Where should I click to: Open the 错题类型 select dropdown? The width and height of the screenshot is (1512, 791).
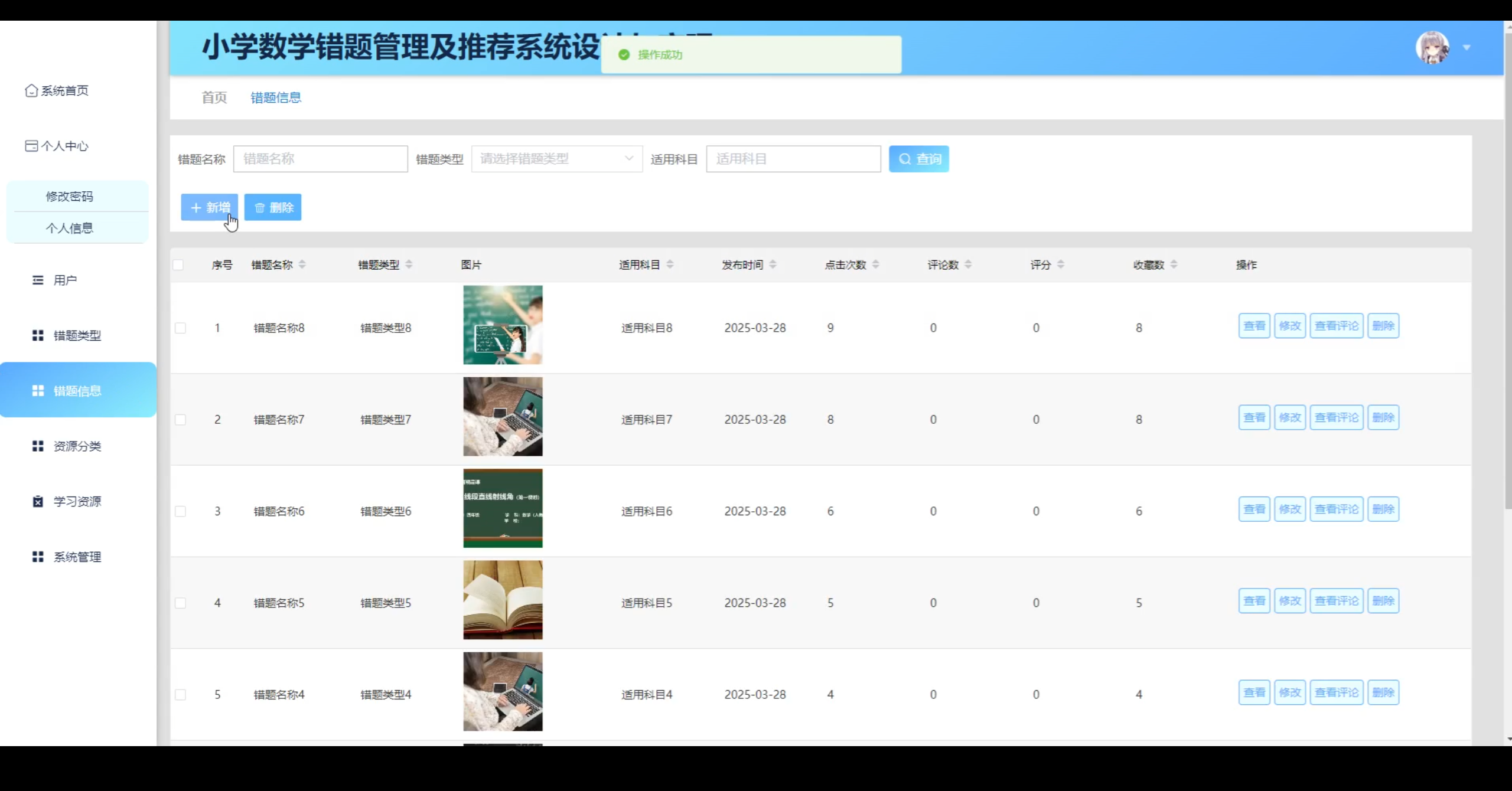[x=556, y=159]
